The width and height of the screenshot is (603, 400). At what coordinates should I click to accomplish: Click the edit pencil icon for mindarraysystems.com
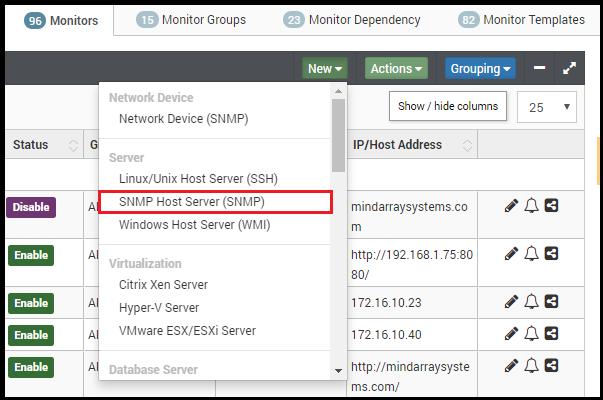tap(511, 206)
